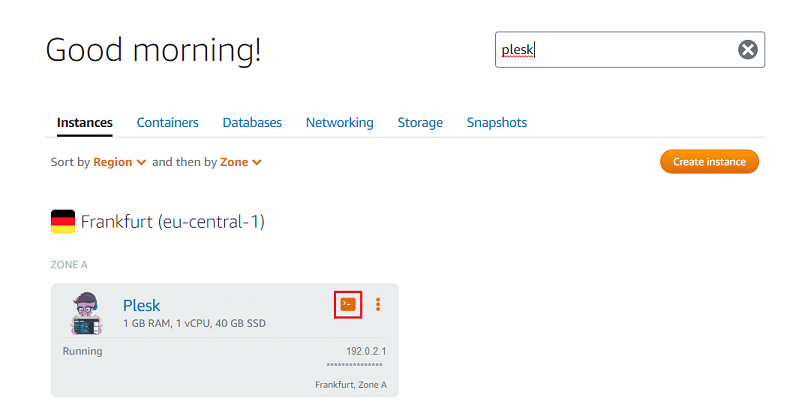Select the Networking tab
This screenshot has width=805, height=402.
(339, 123)
